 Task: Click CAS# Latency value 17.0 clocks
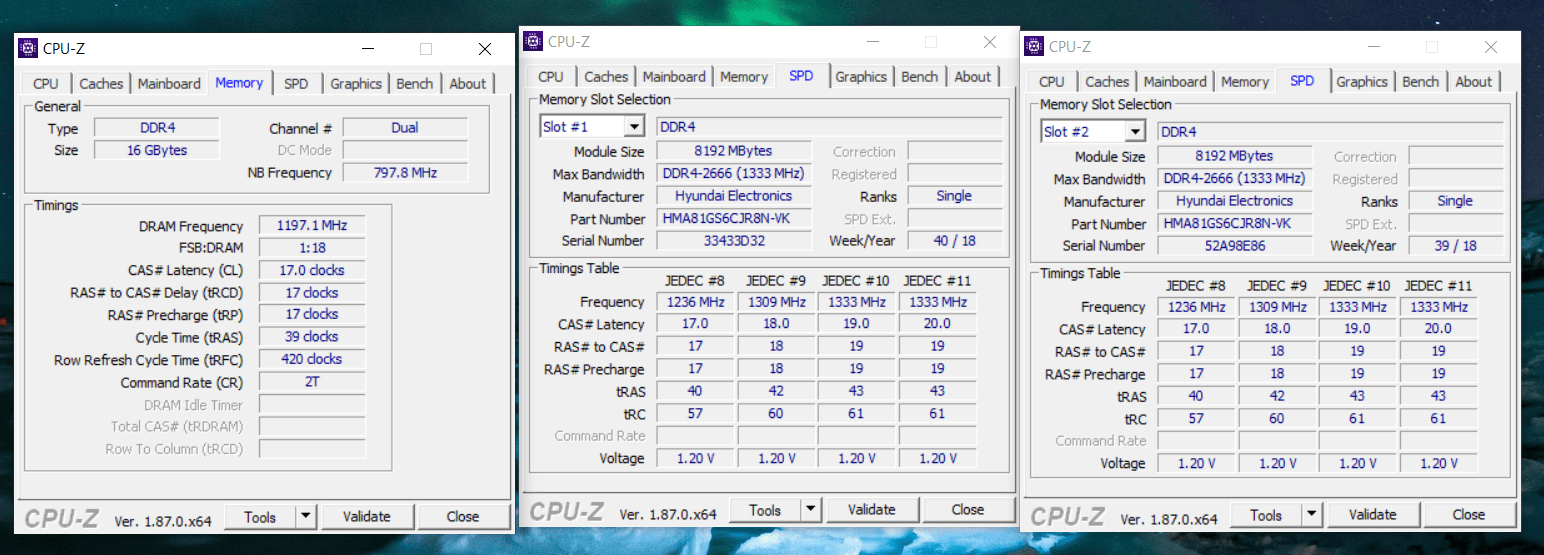[312, 270]
